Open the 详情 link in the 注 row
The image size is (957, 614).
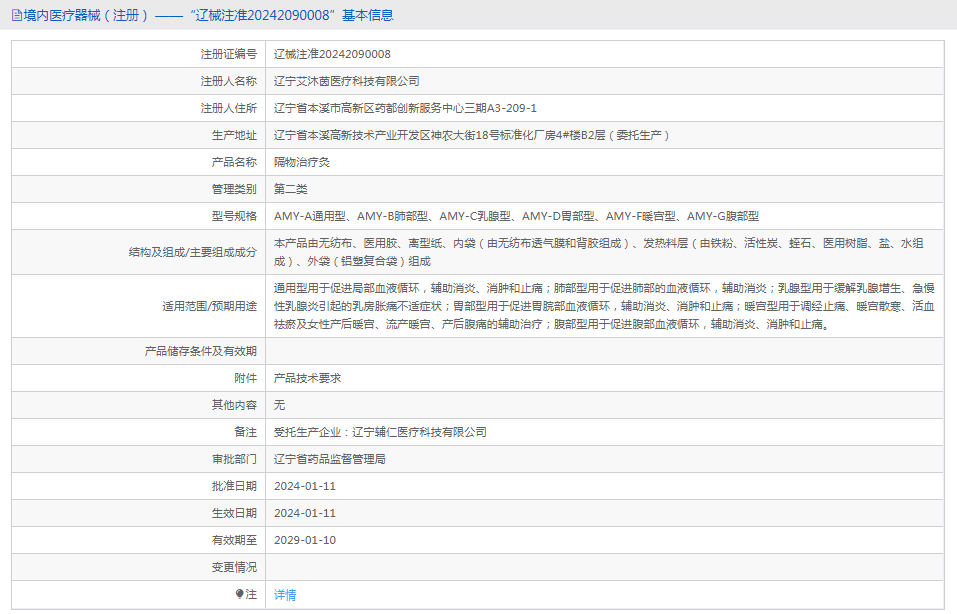285,594
